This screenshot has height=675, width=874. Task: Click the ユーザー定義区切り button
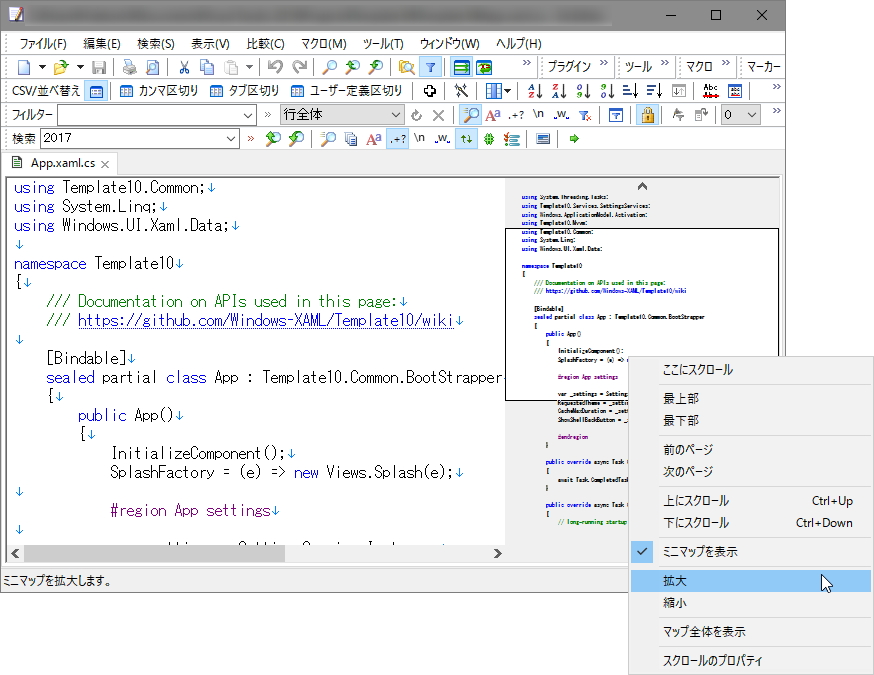coord(347,91)
